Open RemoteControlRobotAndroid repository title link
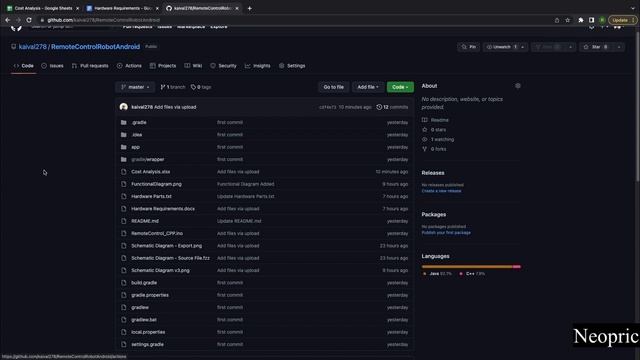This screenshot has width=640, height=360. pos(96,47)
